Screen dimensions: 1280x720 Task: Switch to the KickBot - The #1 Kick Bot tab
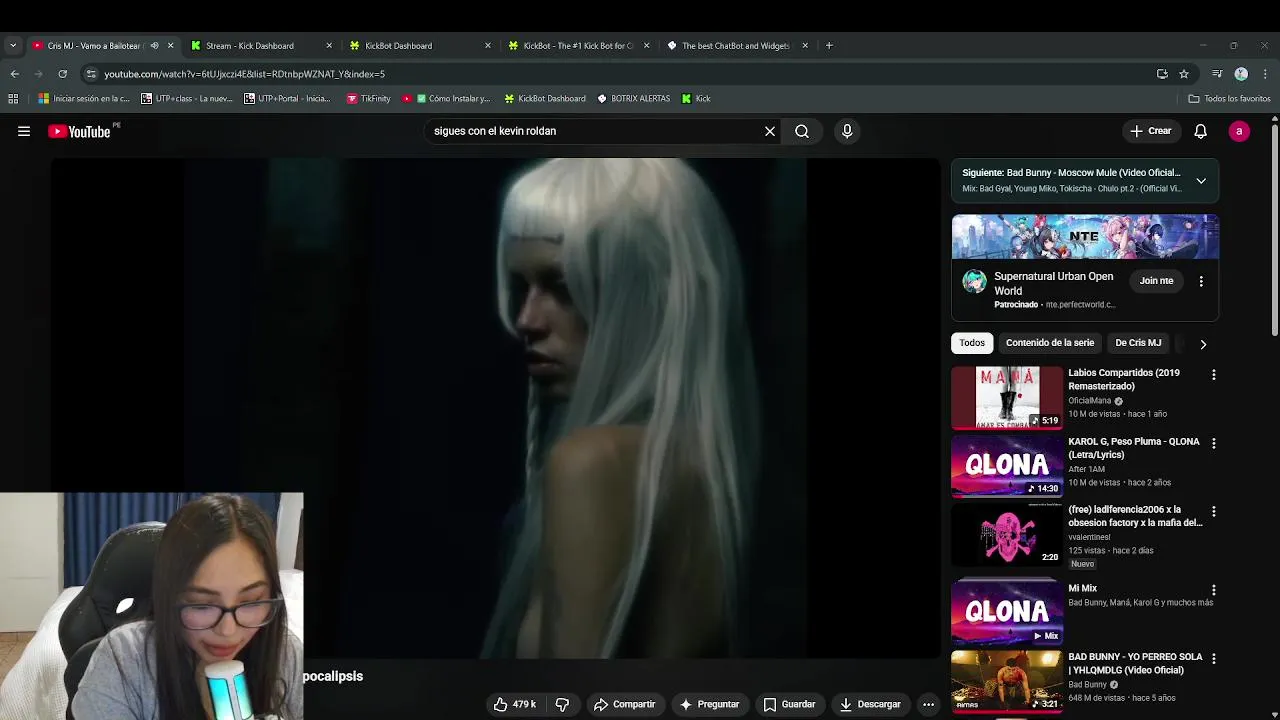[x=580, y=45]
